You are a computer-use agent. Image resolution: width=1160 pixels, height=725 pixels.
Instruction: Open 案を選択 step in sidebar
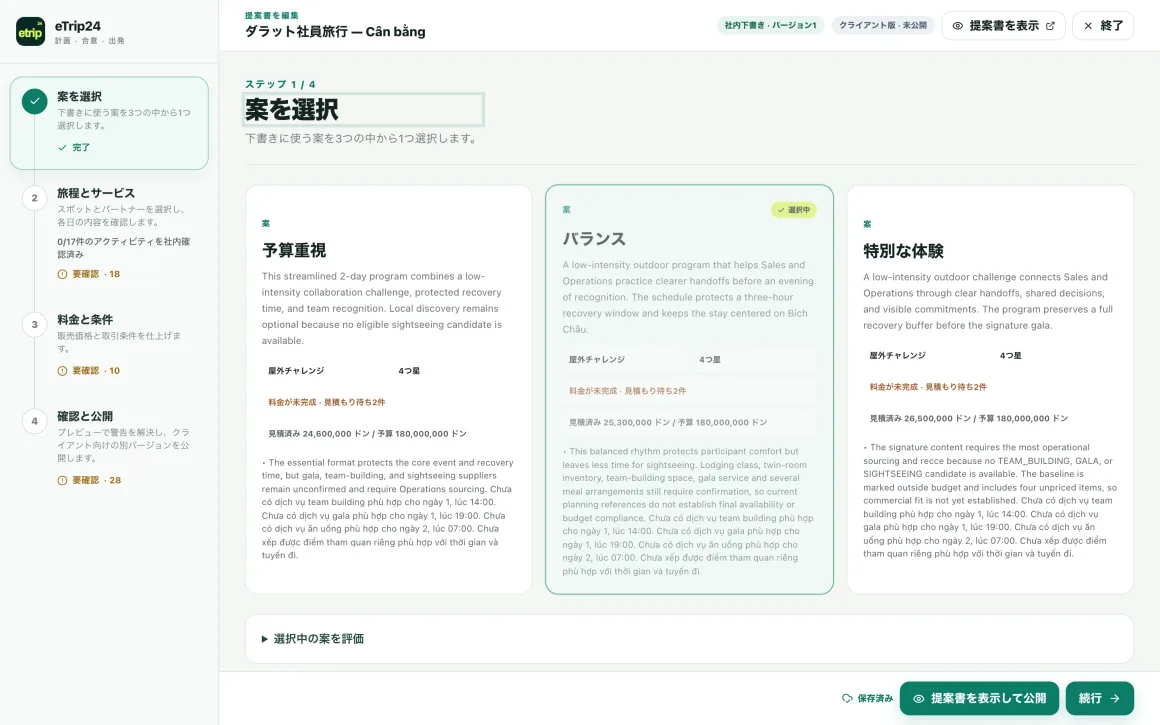click(x=109, y=123)
